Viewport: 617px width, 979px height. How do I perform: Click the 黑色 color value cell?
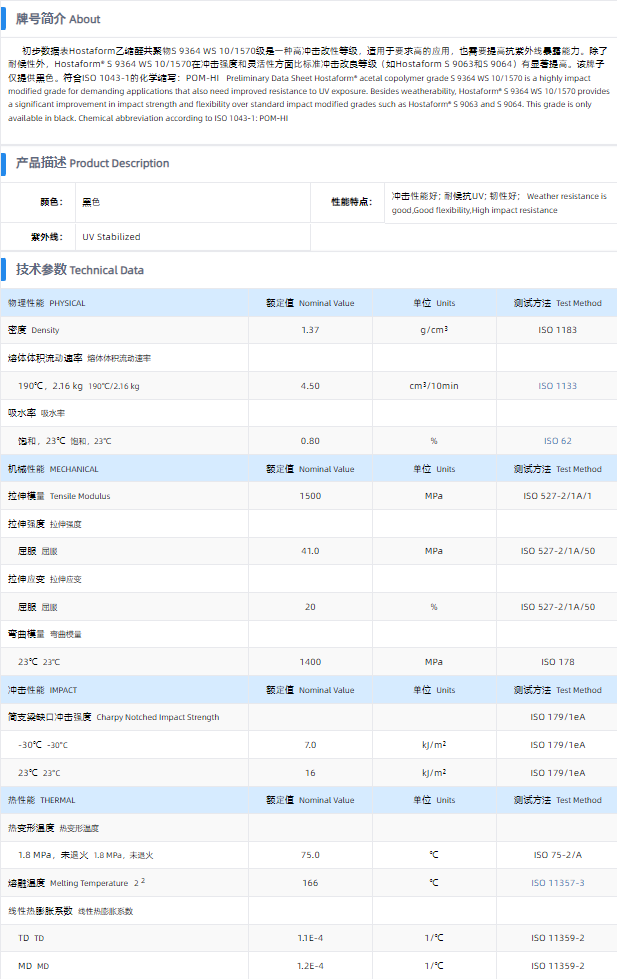[91, 202]
